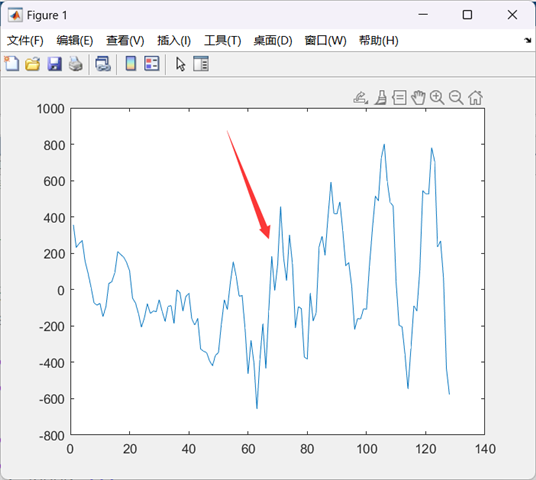
Task: Open the 查看(V) menu
Action: click(125, 41)
